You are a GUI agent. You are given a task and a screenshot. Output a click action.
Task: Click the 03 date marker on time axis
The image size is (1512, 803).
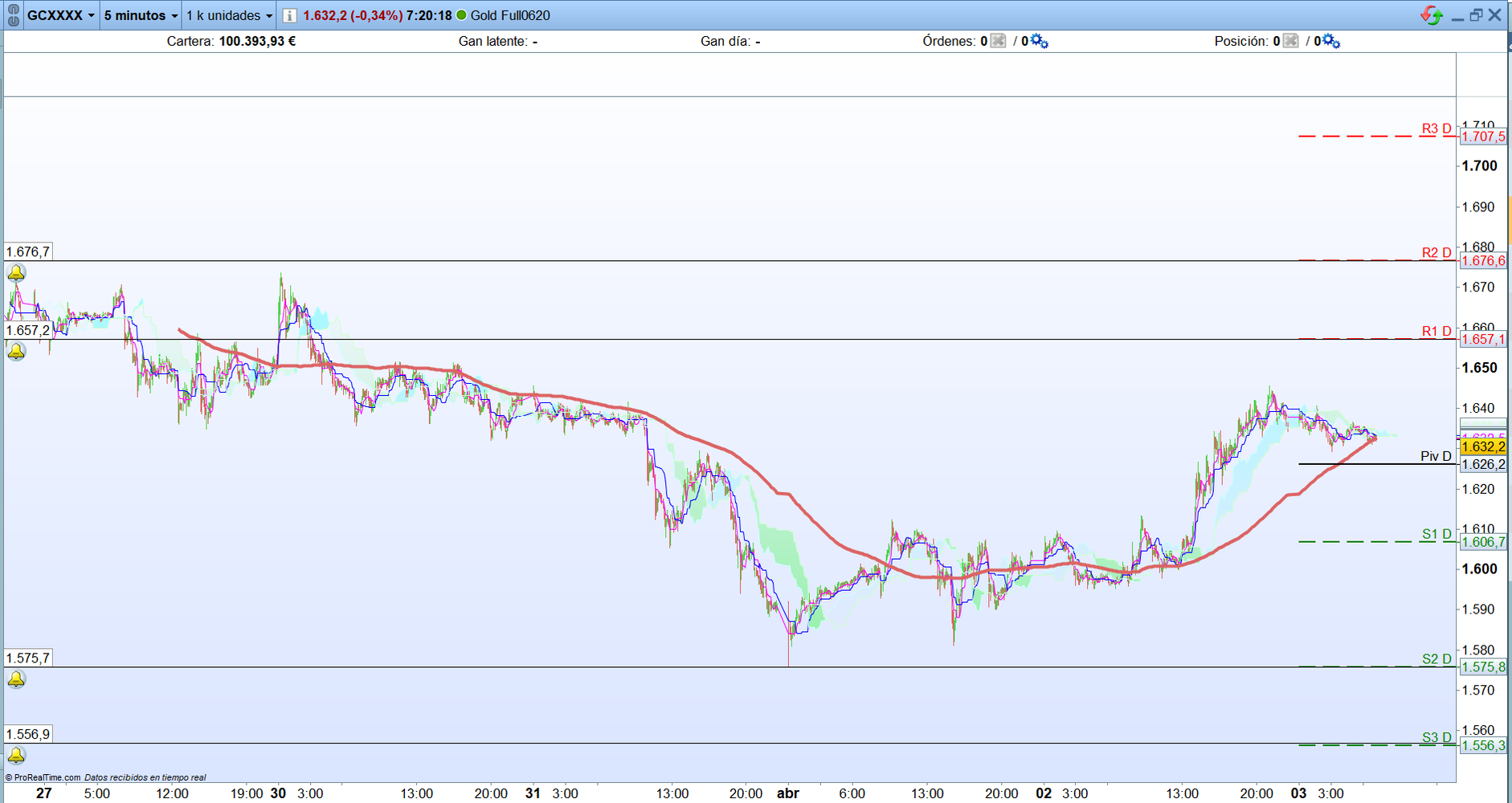(1298, 793)
